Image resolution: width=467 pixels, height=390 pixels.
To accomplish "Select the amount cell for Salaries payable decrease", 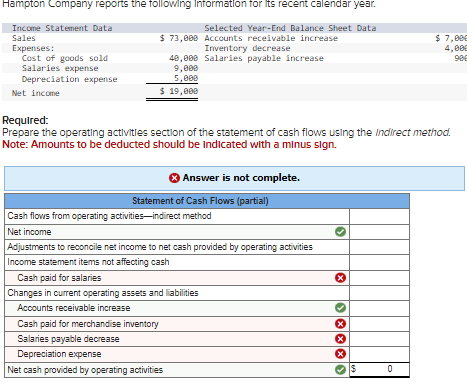I will pos(379,339).
